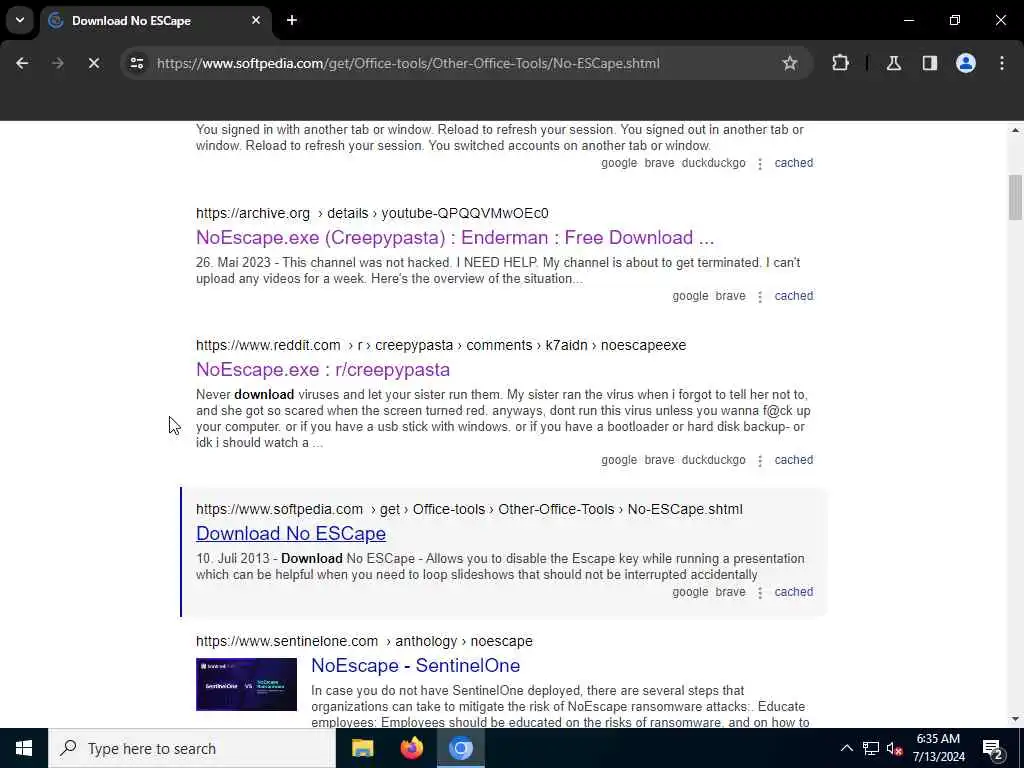Click the scrollbar down arrow
1024x768 pixels.
pos(1015,719)
